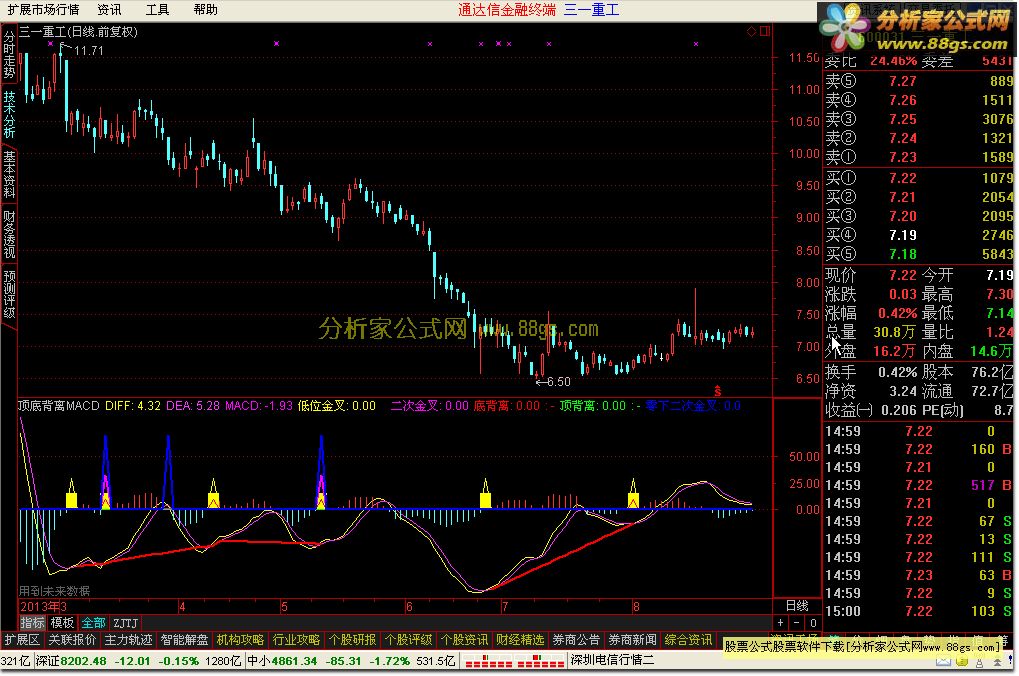Click the DEA: 5.28 value

[192, 406]
